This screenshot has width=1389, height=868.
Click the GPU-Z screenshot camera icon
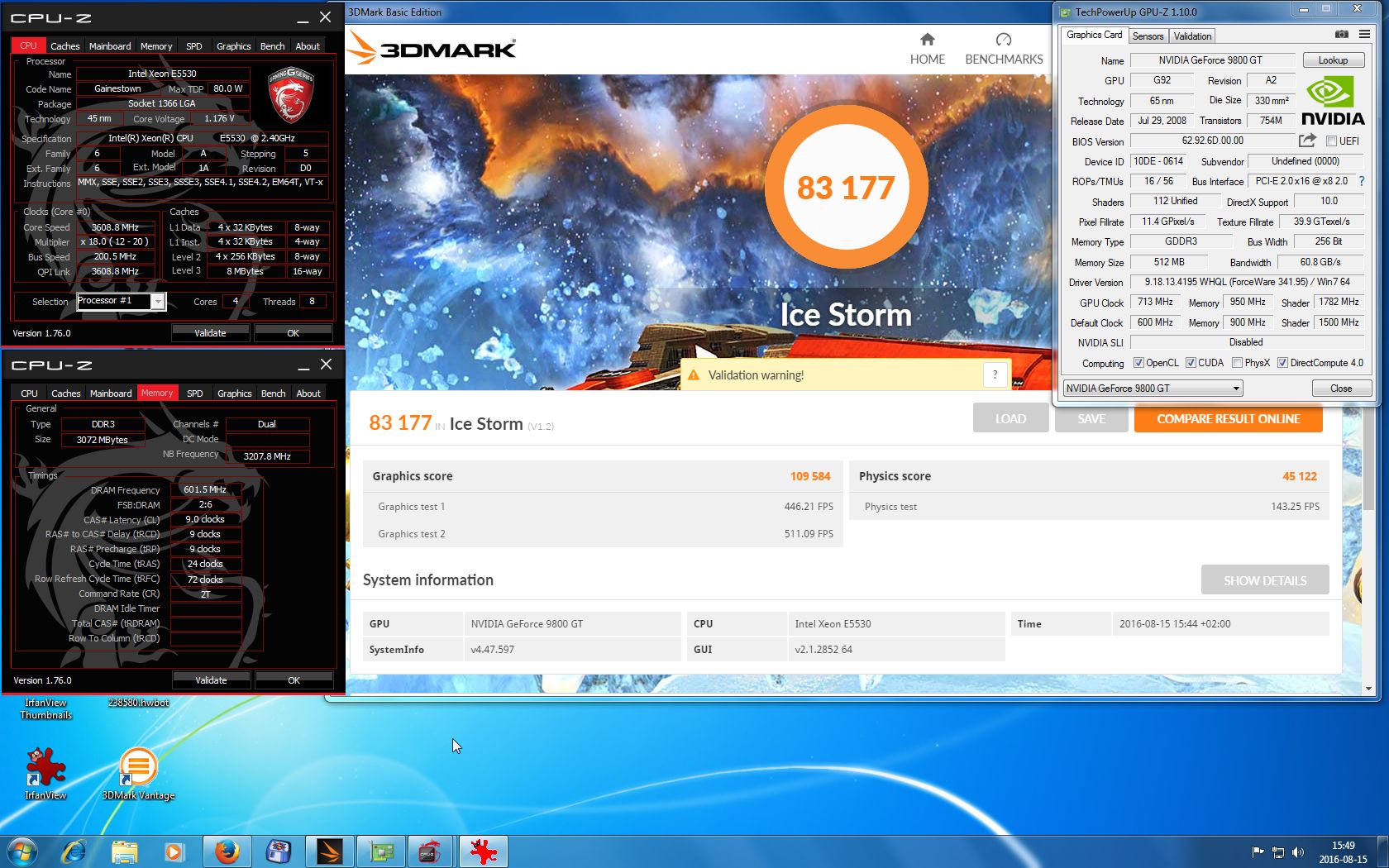[x=1341, y=35]
